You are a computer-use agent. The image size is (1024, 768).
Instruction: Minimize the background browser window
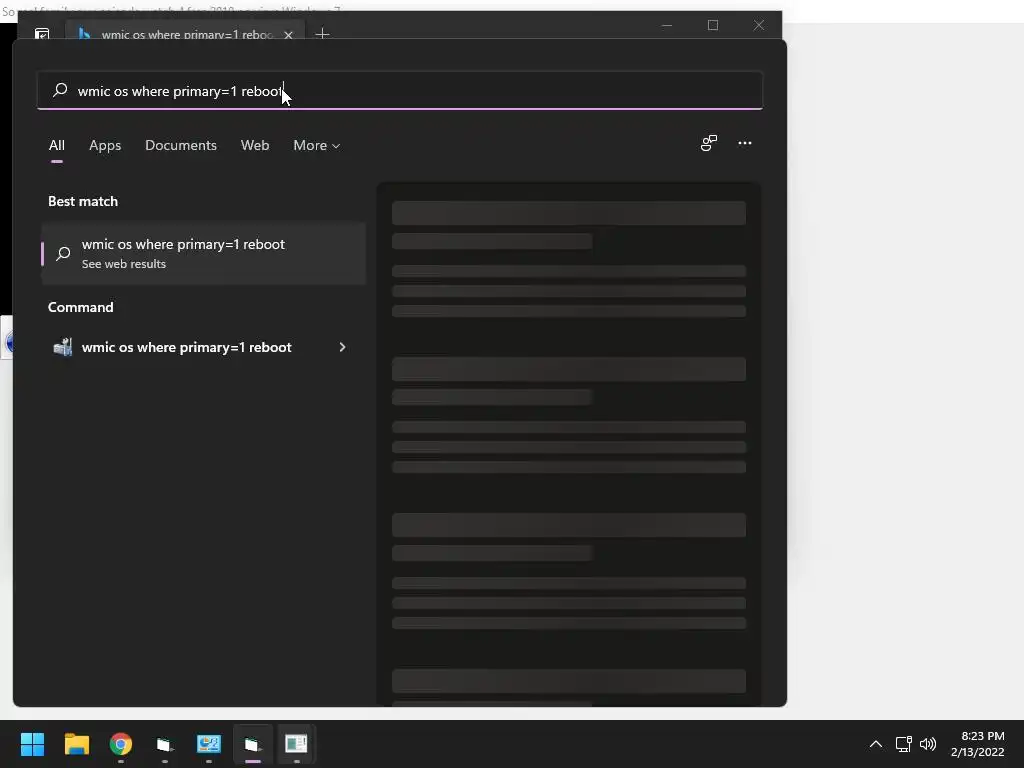click(667, 25)
